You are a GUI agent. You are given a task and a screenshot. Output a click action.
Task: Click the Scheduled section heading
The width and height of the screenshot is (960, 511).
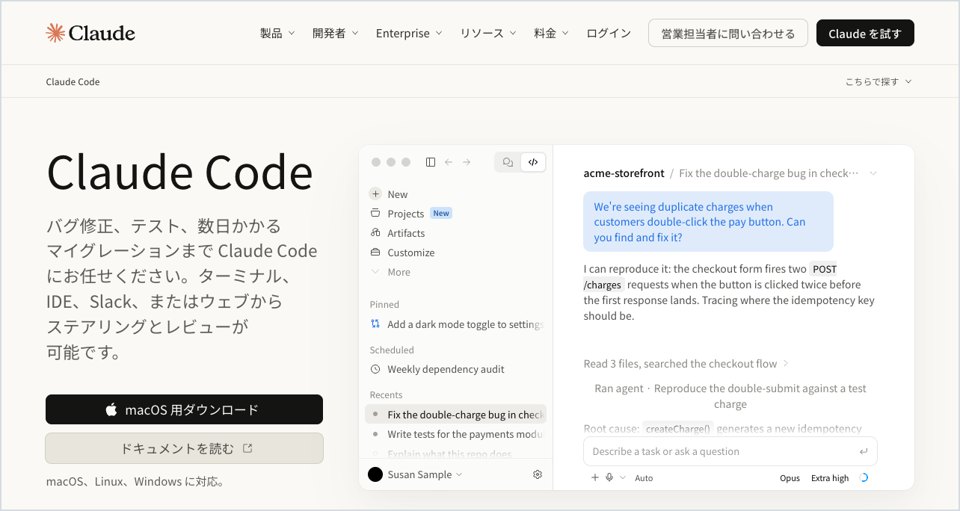click(x=391, y=349)
